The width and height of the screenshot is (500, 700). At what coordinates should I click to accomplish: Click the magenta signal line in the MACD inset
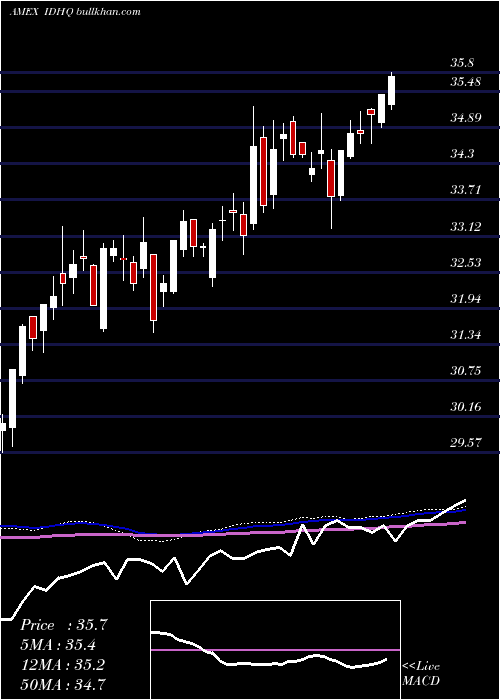click(275, 650)
